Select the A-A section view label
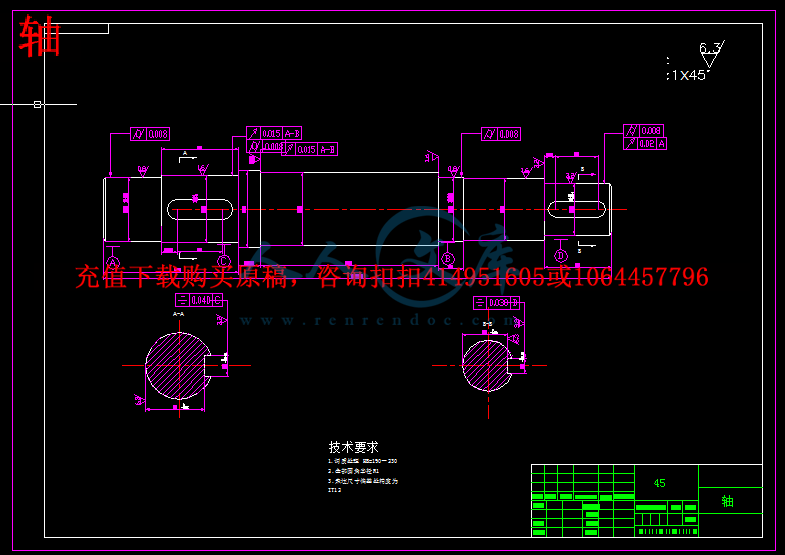785x555 pixels. pyautogui.click(x=178, y=314)
